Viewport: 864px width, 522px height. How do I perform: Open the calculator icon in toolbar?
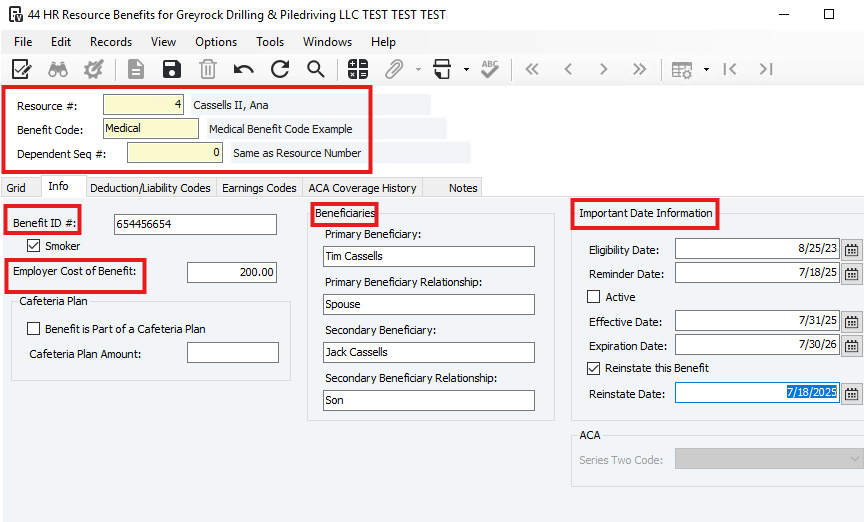[x=358, y=69]
